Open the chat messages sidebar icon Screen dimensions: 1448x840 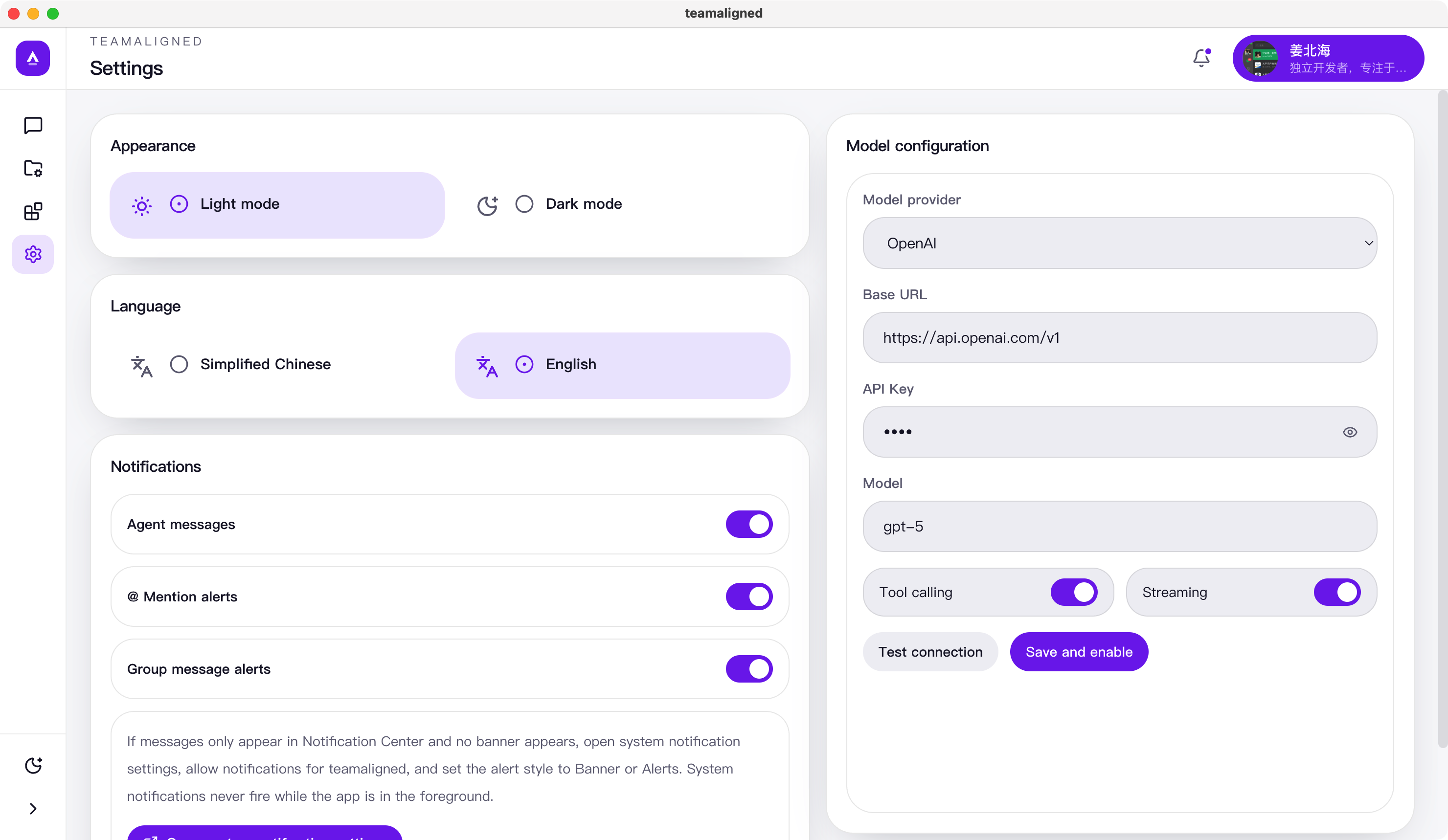pyautogui.click(x=33, y=125)
